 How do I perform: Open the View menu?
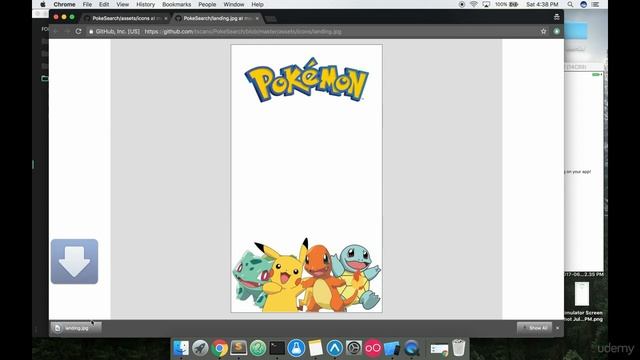(x=122, y=4)
